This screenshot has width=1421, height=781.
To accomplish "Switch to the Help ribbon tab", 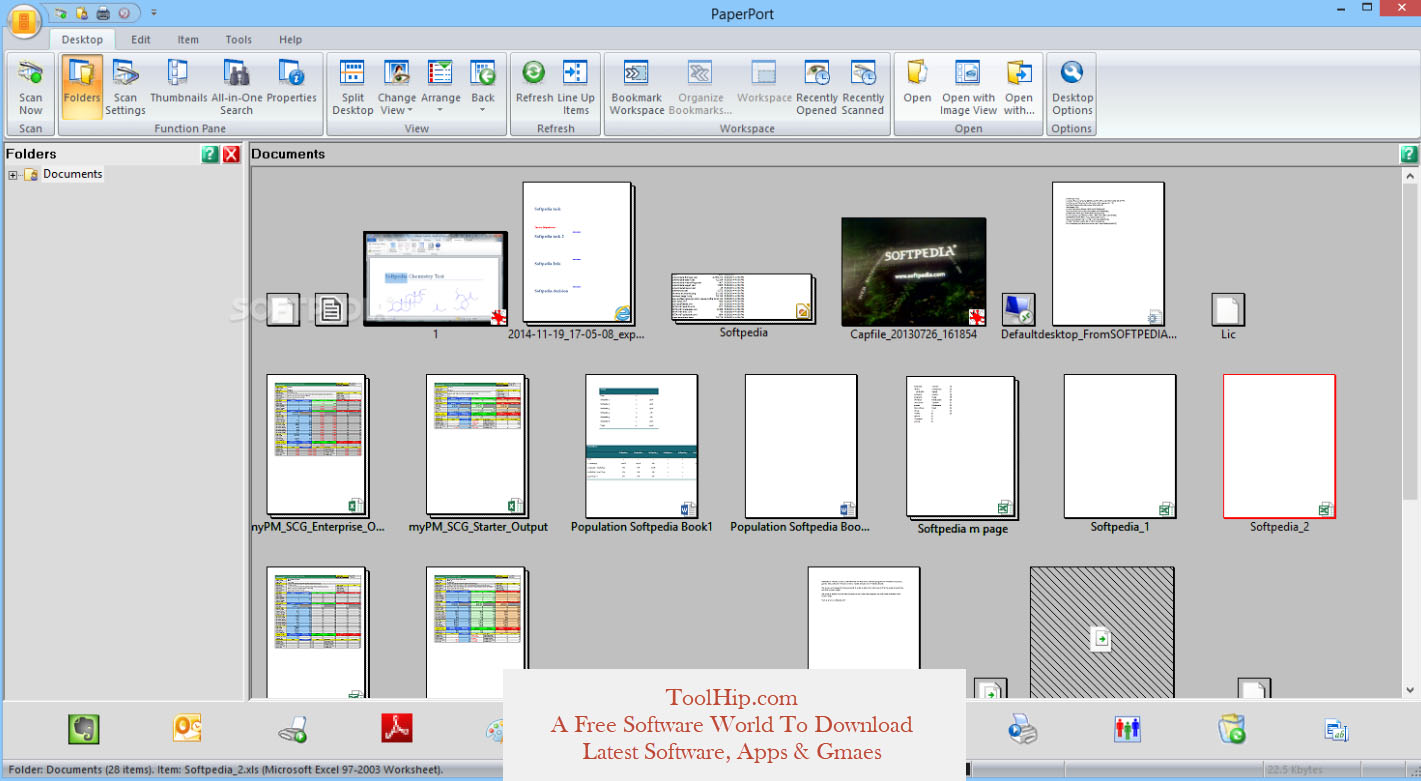I will 291,40.
